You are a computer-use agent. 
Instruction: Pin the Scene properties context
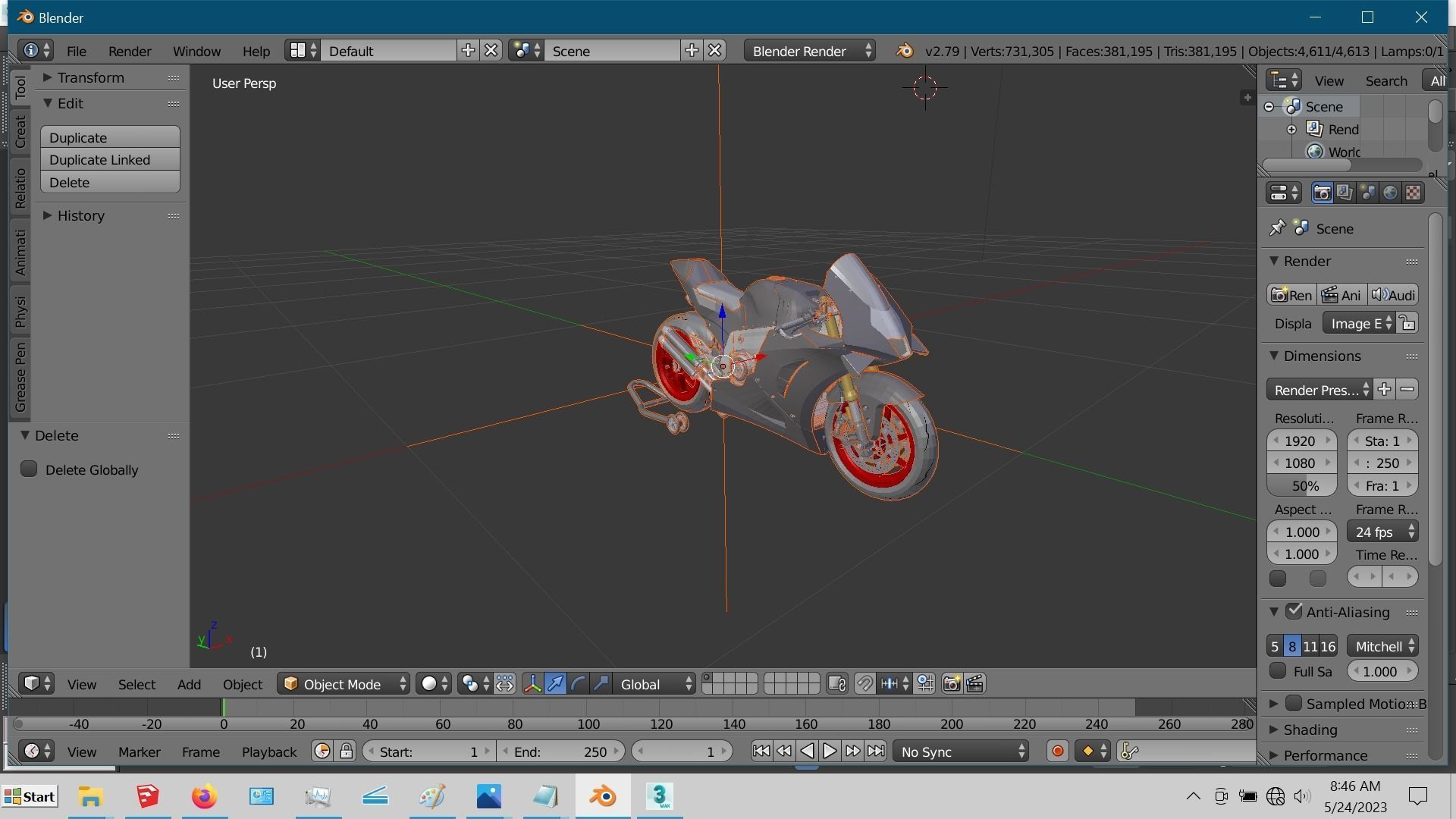pyautogui.click(x=1277, y=228)
